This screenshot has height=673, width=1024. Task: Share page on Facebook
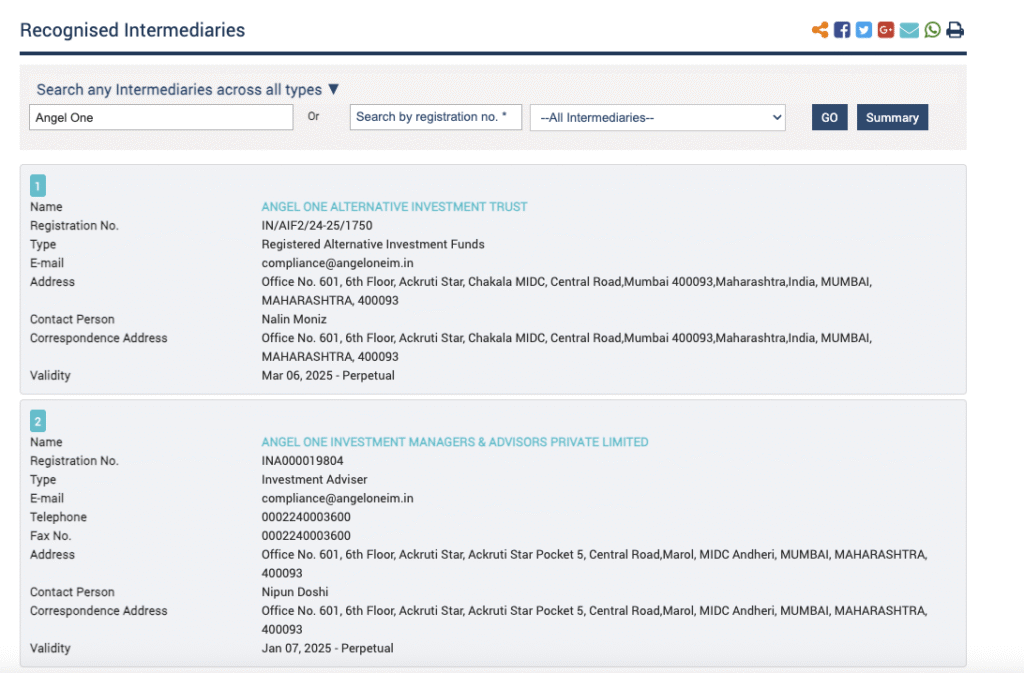[842, 30]
